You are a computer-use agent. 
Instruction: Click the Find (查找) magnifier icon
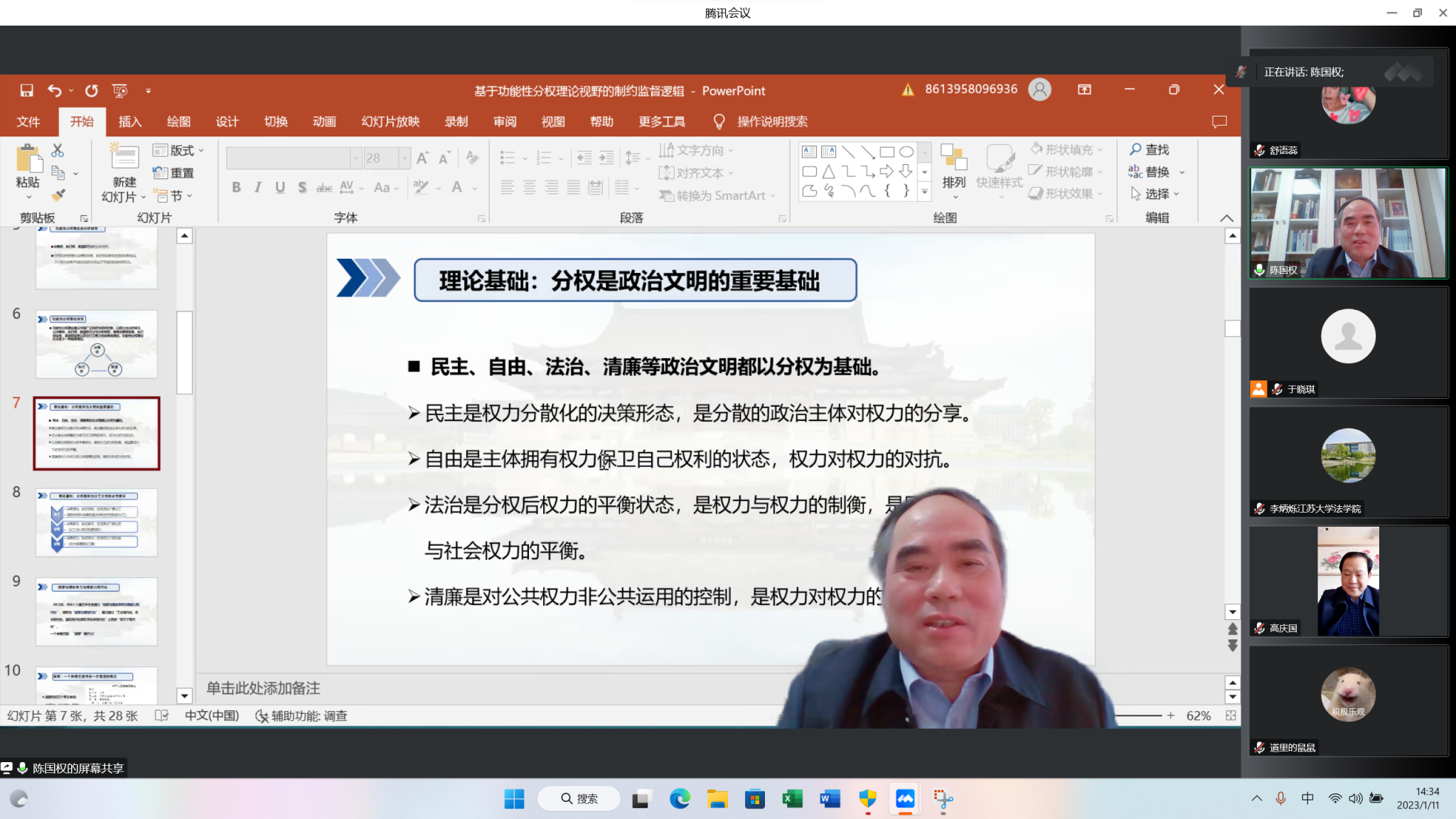[x=1135, y=149]
